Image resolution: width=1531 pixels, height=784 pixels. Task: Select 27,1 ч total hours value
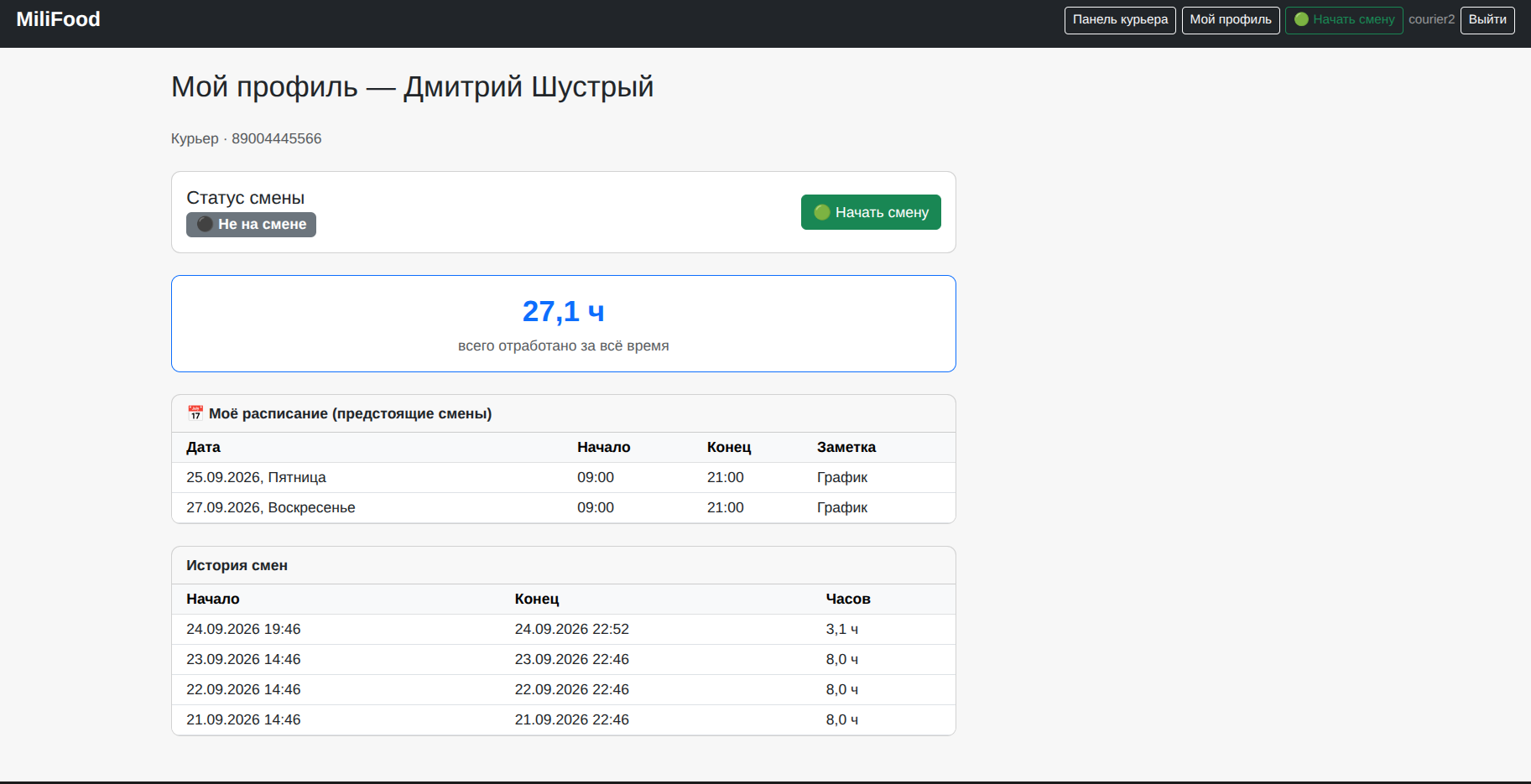[563, 311]
